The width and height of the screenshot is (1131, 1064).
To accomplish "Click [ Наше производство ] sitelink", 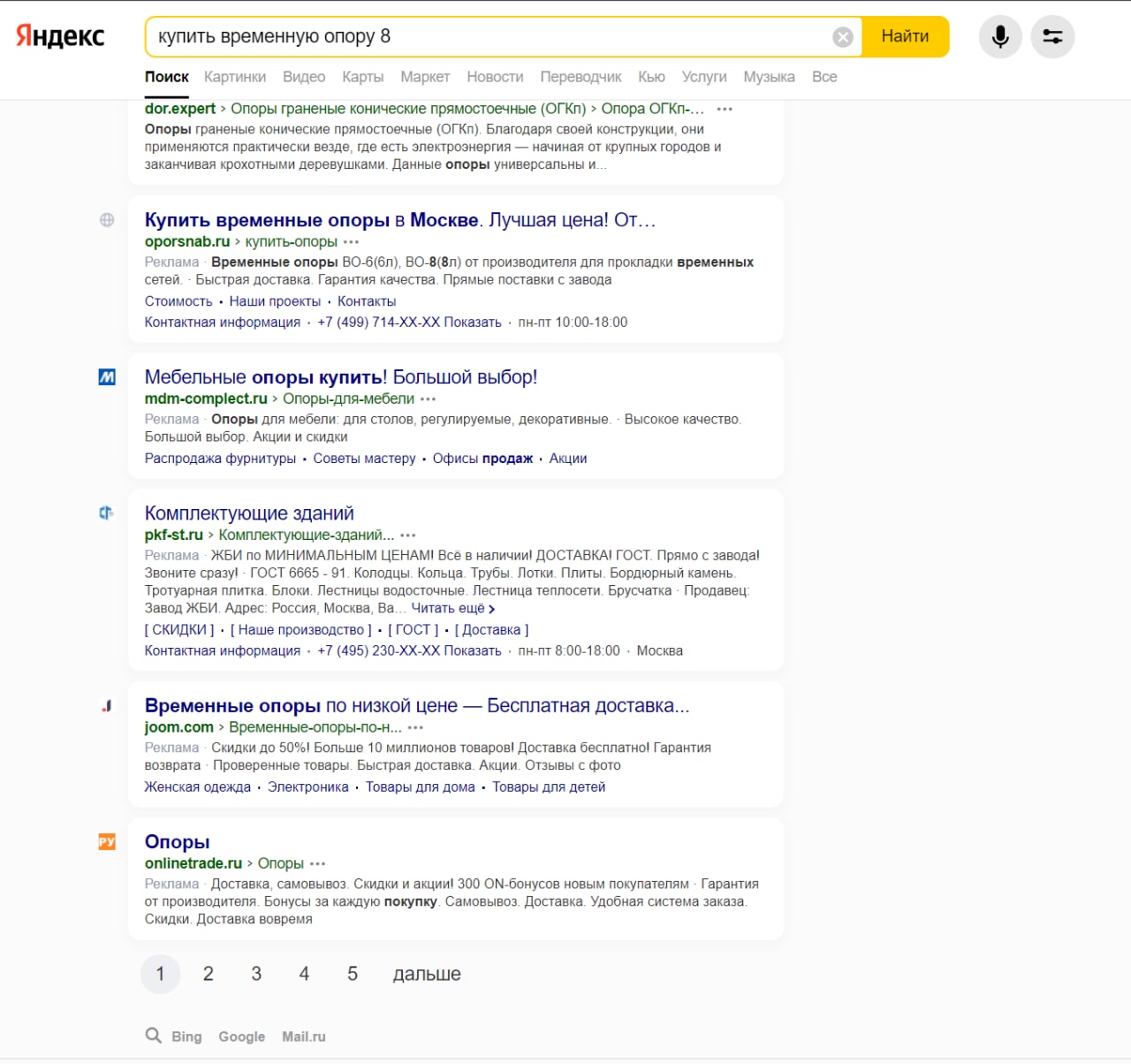I will click(x=300, y=630).
